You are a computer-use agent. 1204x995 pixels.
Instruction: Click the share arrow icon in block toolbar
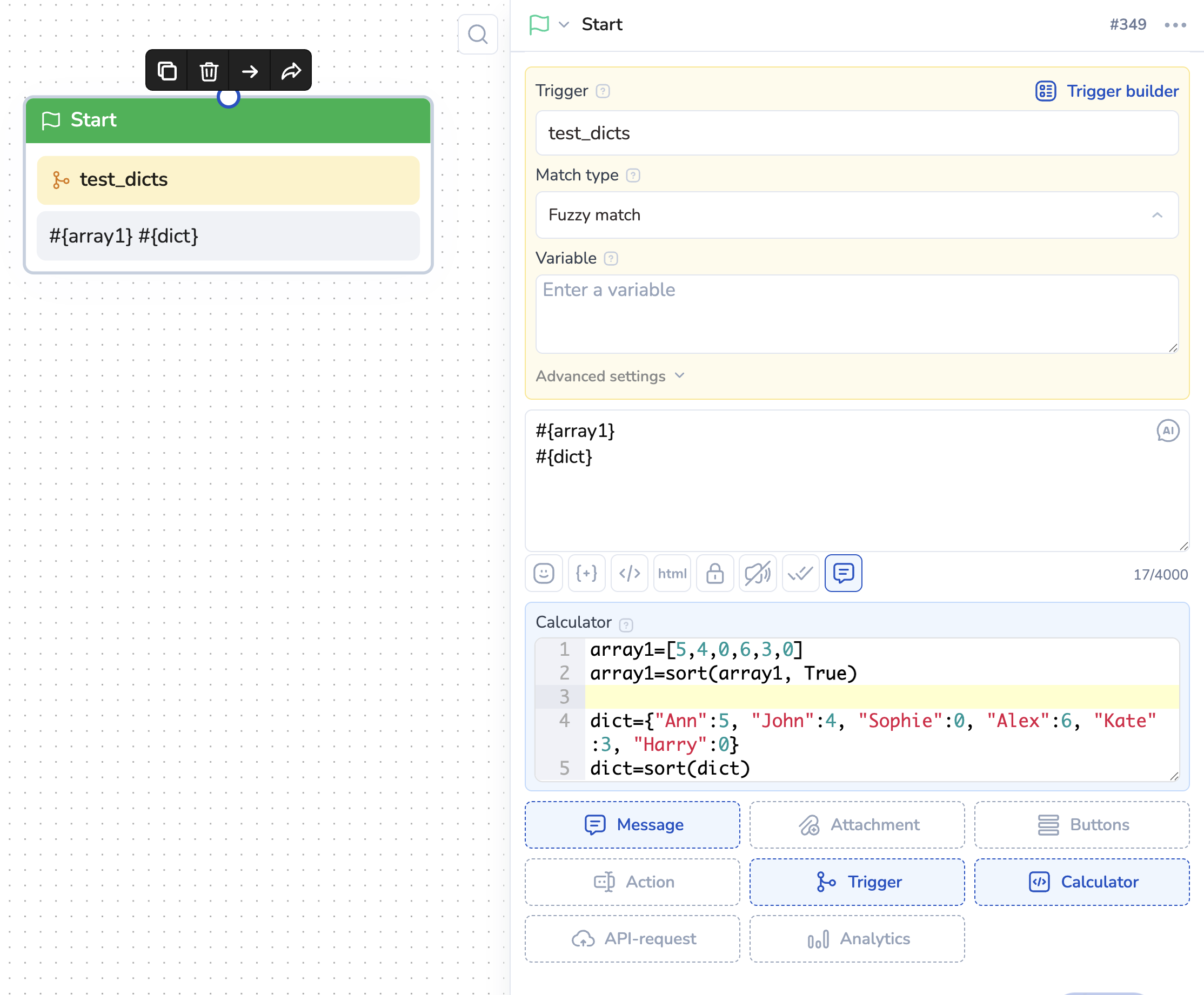[x=291, y=71]
